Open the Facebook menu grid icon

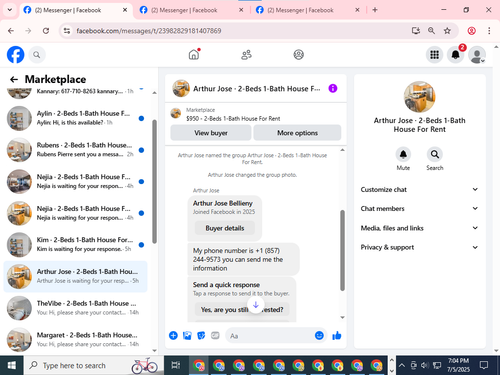point(434,55)
